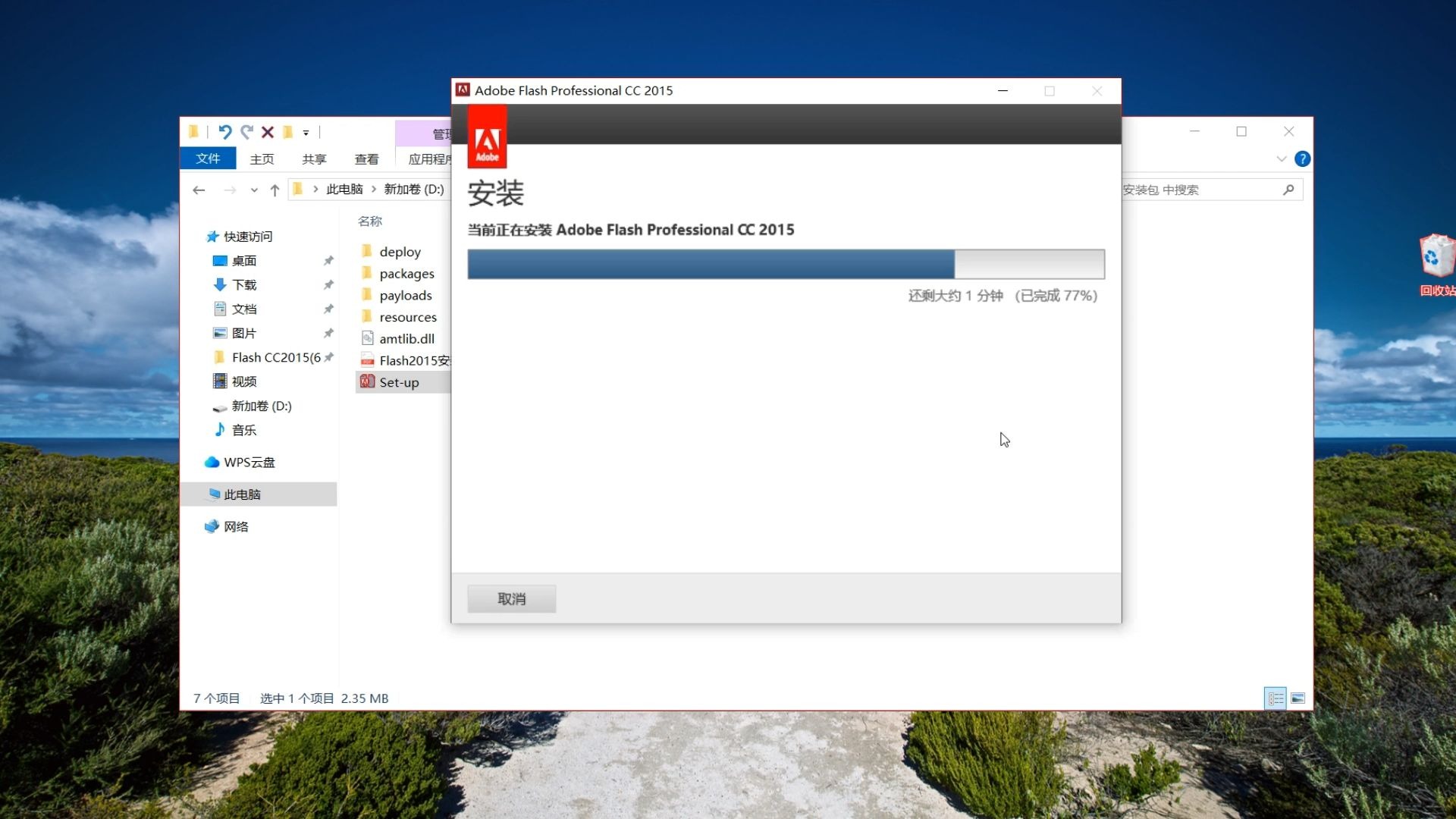Switch to details view icon in status bar
This screenshot has height=819, width=1456.
click(1276, 698)
